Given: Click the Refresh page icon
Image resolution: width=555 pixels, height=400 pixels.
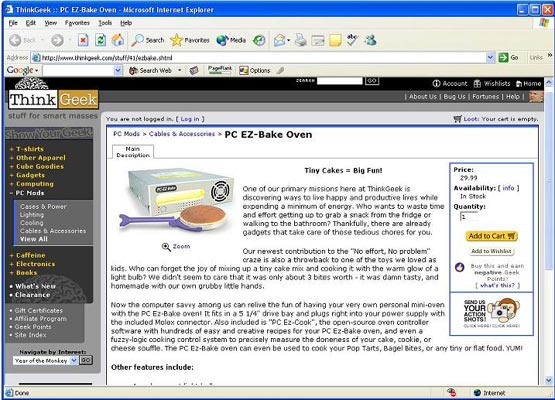Looking at the screenshot, I should pyautogui.click(x=101, y=40).
